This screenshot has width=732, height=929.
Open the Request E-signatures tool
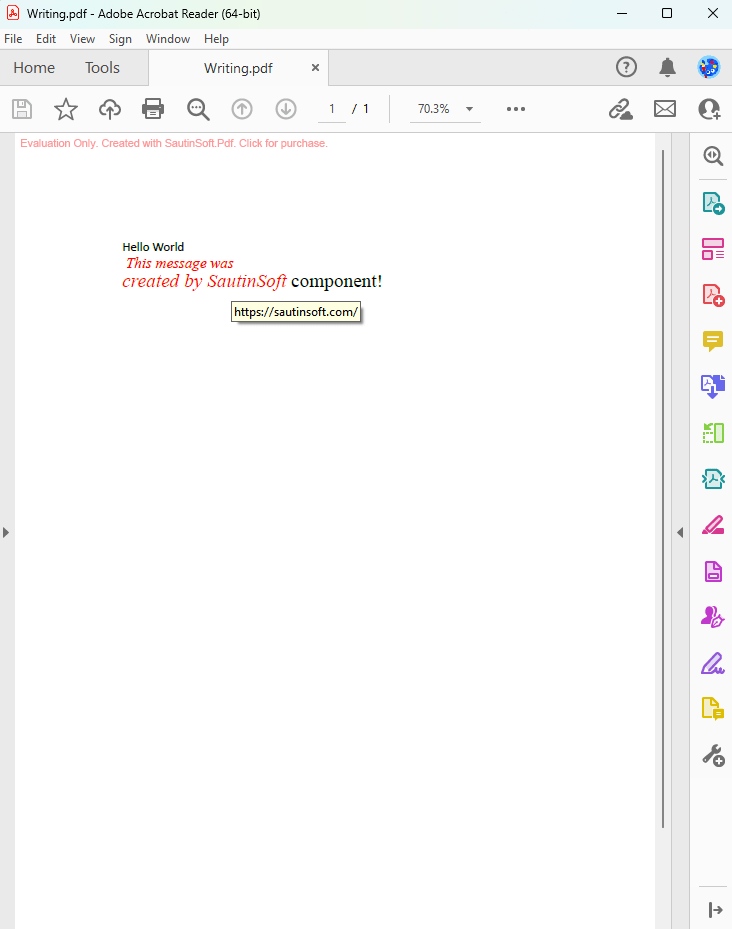(713, 617)
